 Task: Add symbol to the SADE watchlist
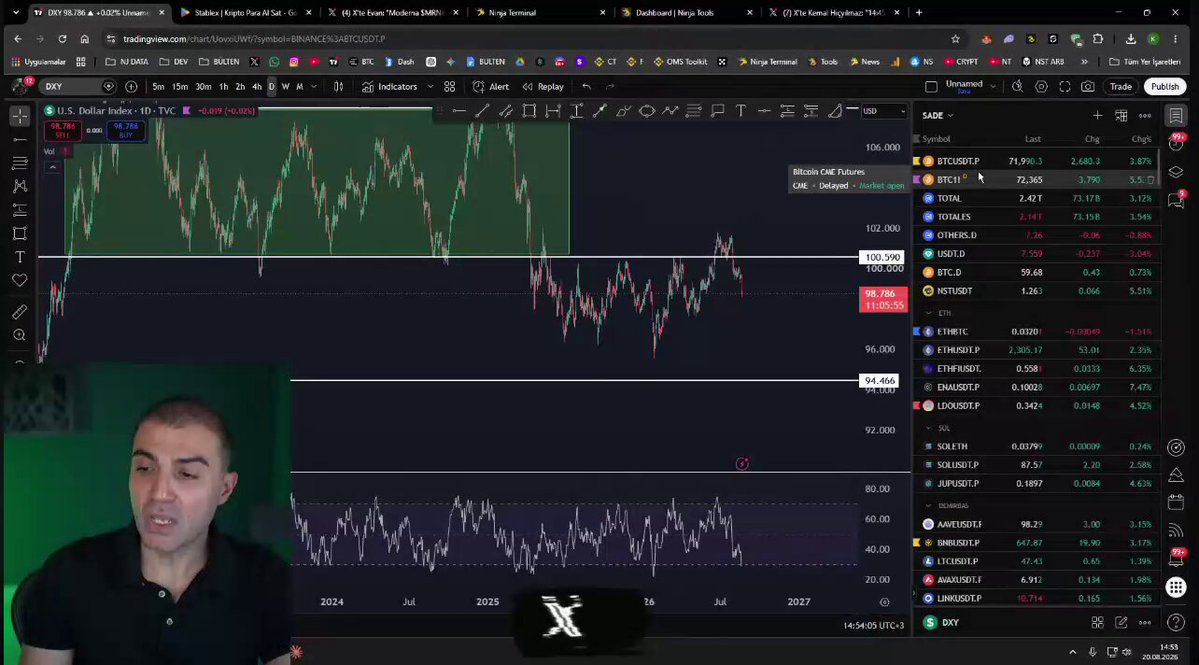pos(1097,115)
